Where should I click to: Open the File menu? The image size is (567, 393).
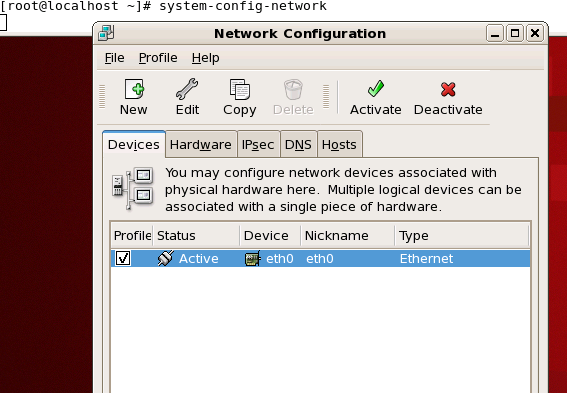click(x=115, y=58)
